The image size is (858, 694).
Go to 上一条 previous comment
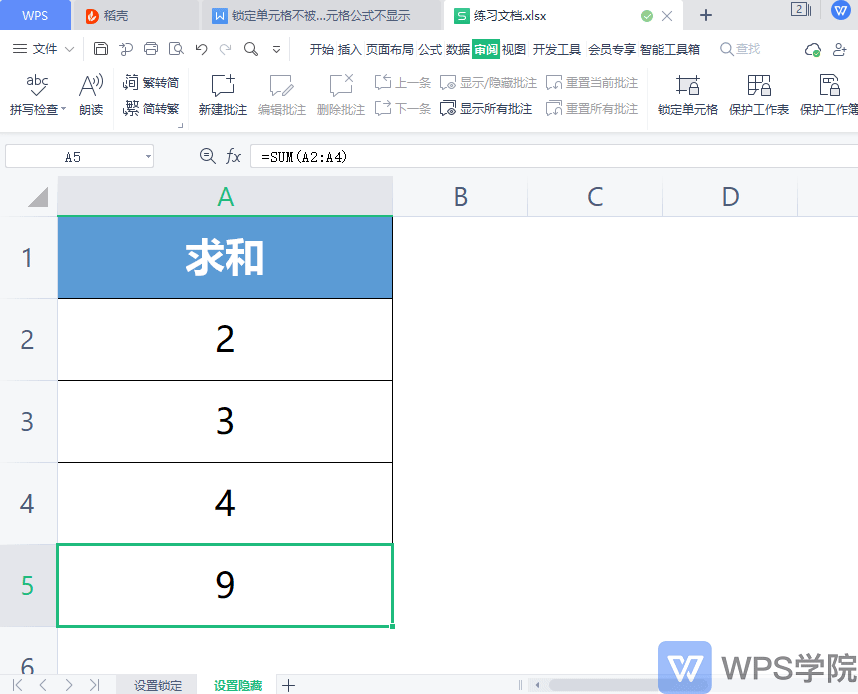point(403,83)
